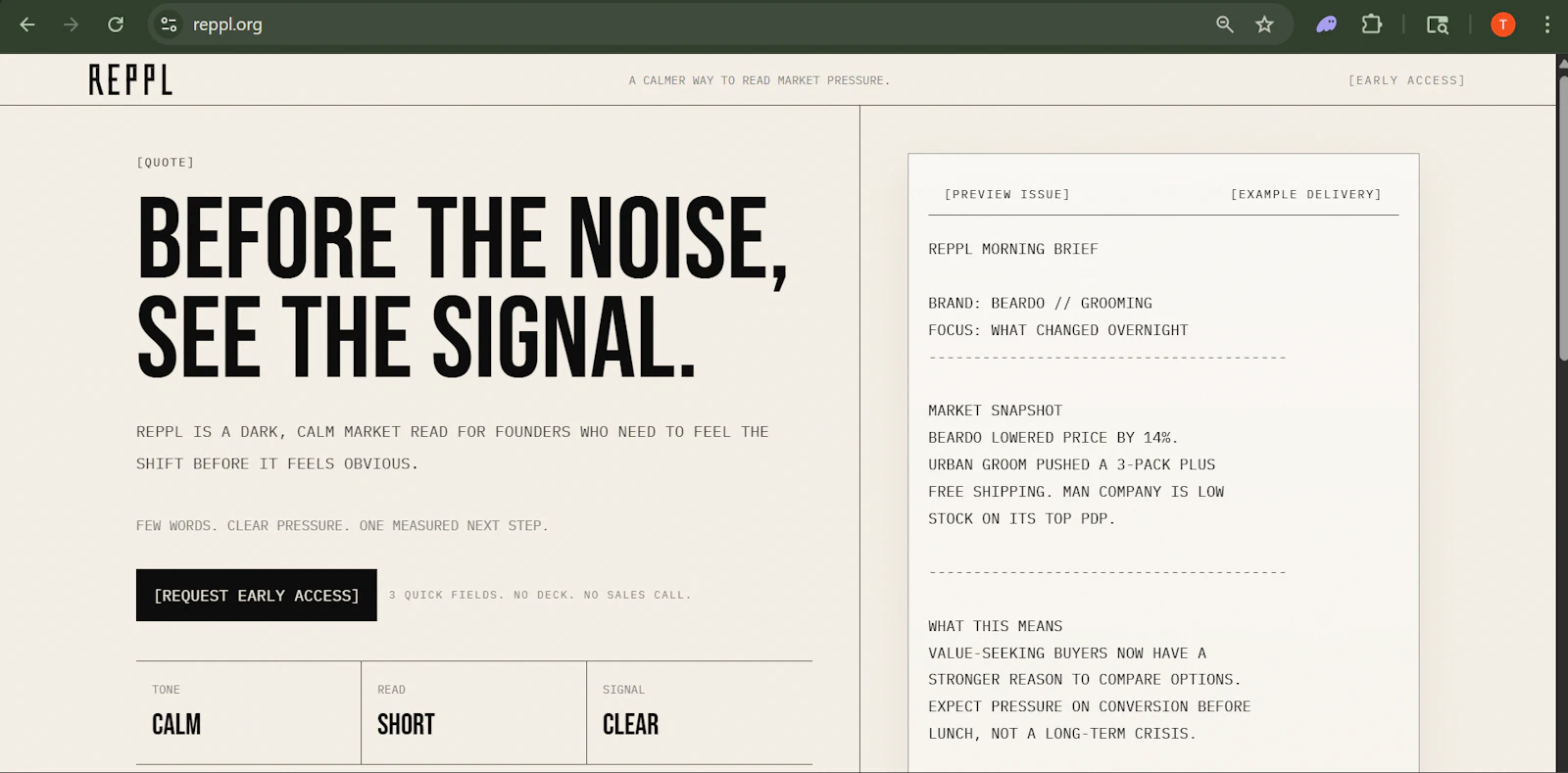Click the SIGNAL CLEAR cell

pyautogui.click(x=700, y=712)
